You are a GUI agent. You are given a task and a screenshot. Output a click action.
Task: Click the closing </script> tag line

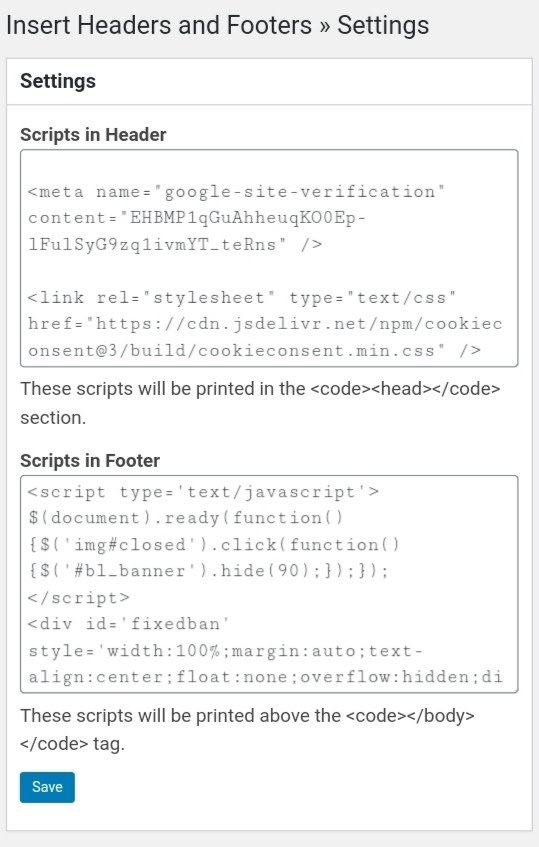(x=79, y=597)
